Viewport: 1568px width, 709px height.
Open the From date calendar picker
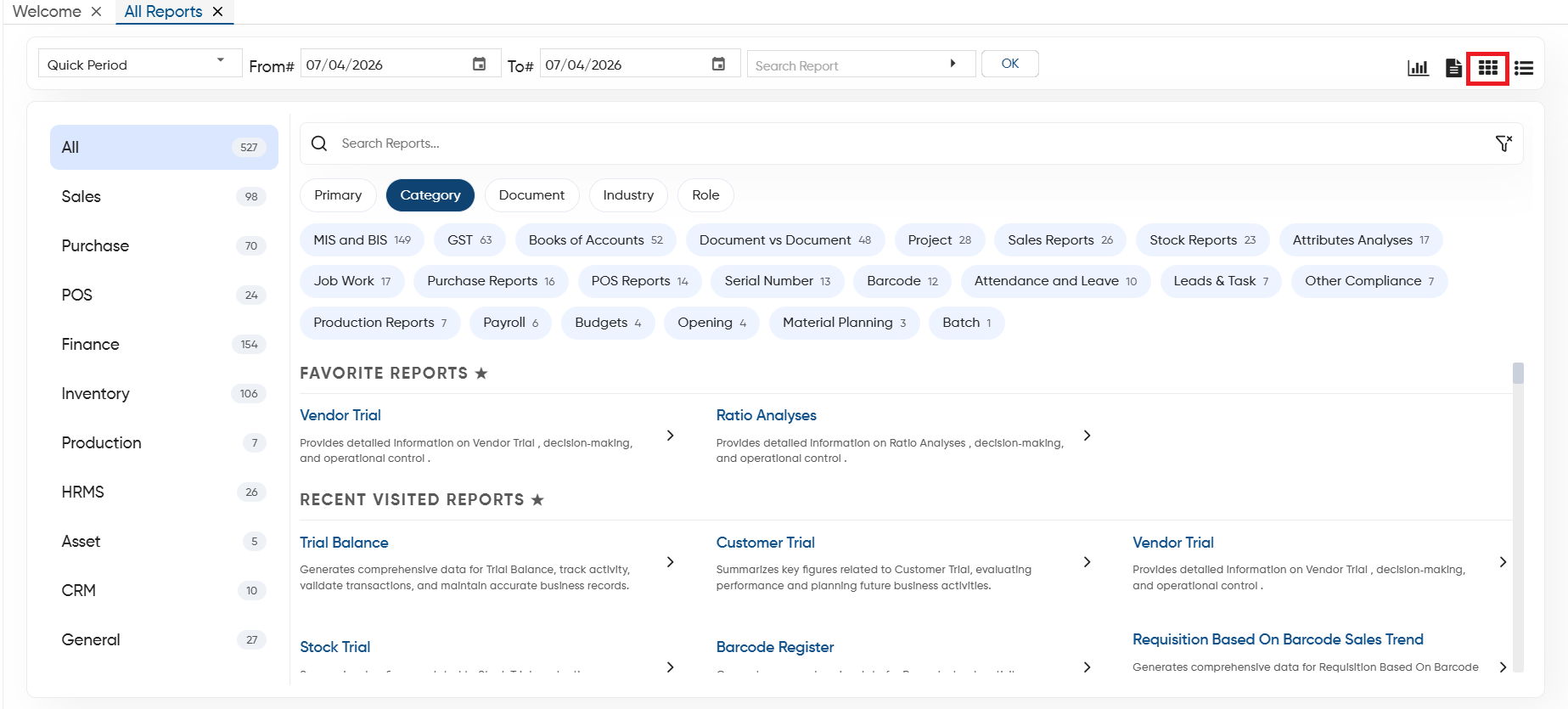coord(480,64)
